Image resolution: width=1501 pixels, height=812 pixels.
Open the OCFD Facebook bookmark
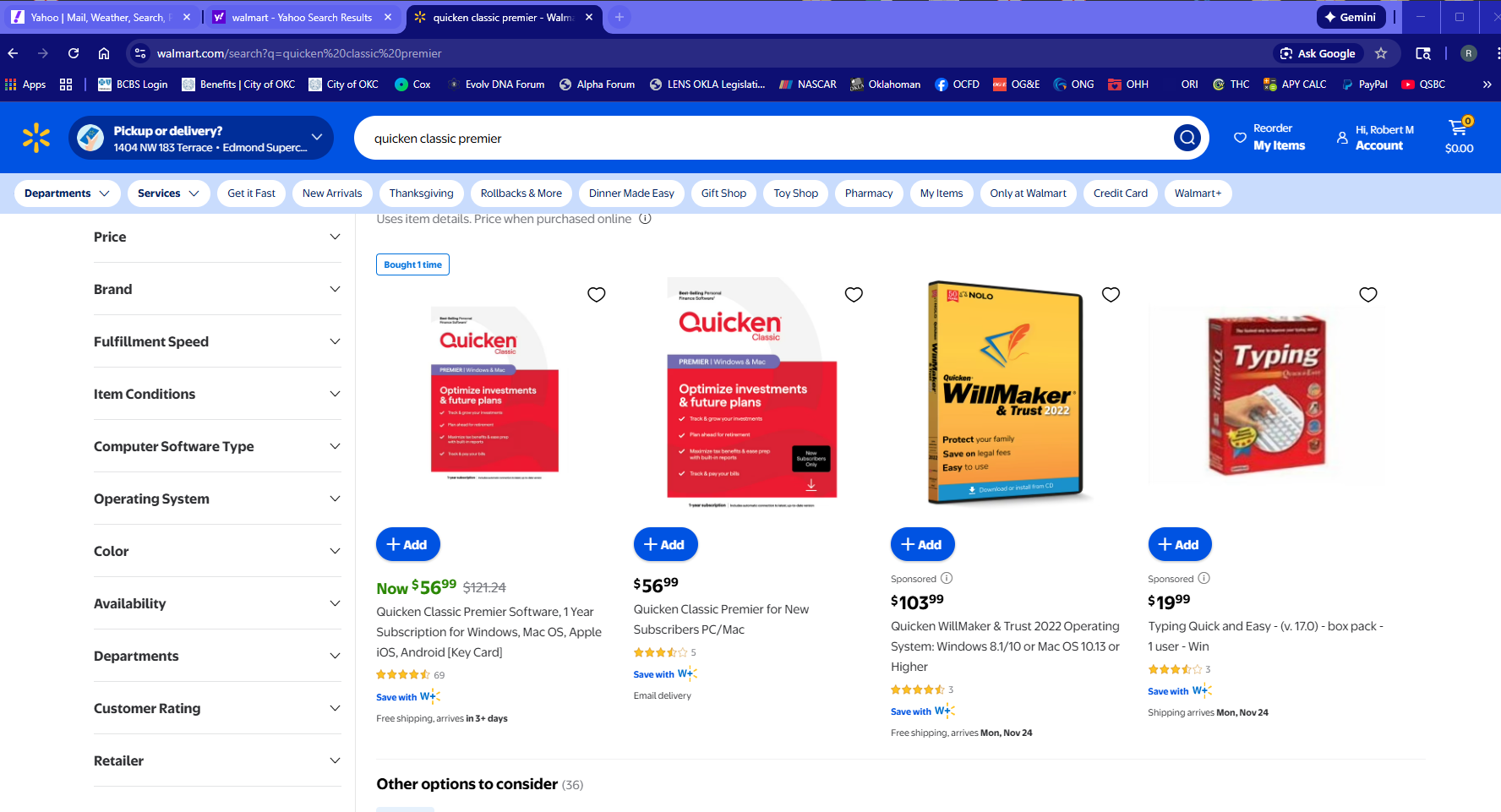point(957,84)
